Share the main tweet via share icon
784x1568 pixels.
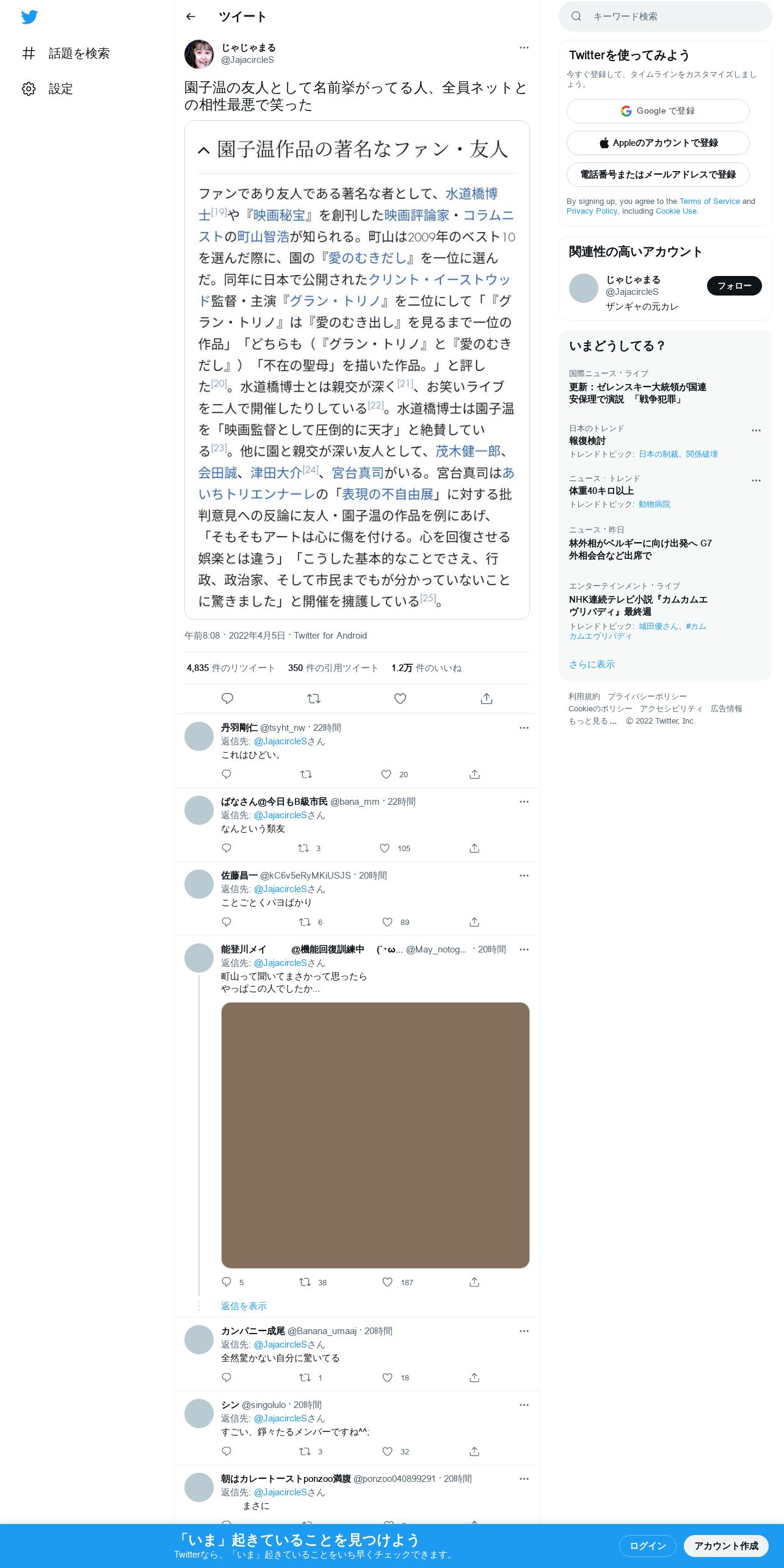(x=487, y=699)
